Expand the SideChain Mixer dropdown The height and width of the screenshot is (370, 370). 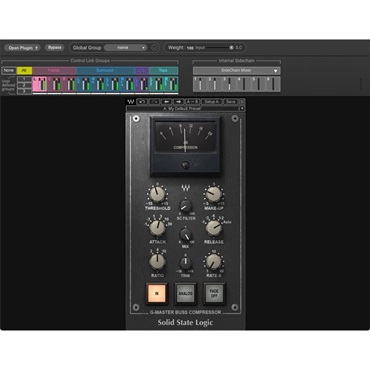coord(236,70)
